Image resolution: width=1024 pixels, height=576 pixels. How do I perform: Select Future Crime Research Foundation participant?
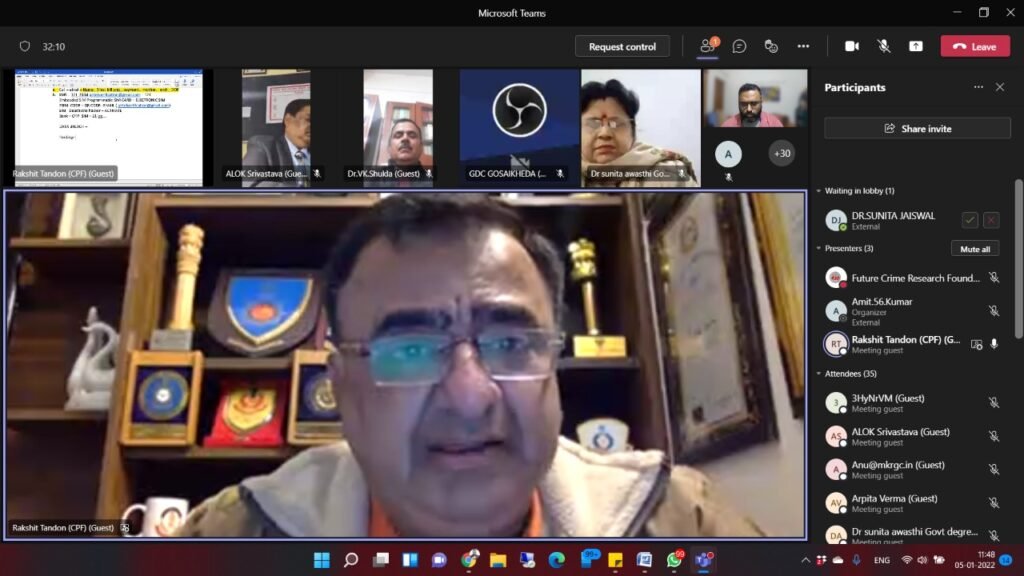pos(913,278)
